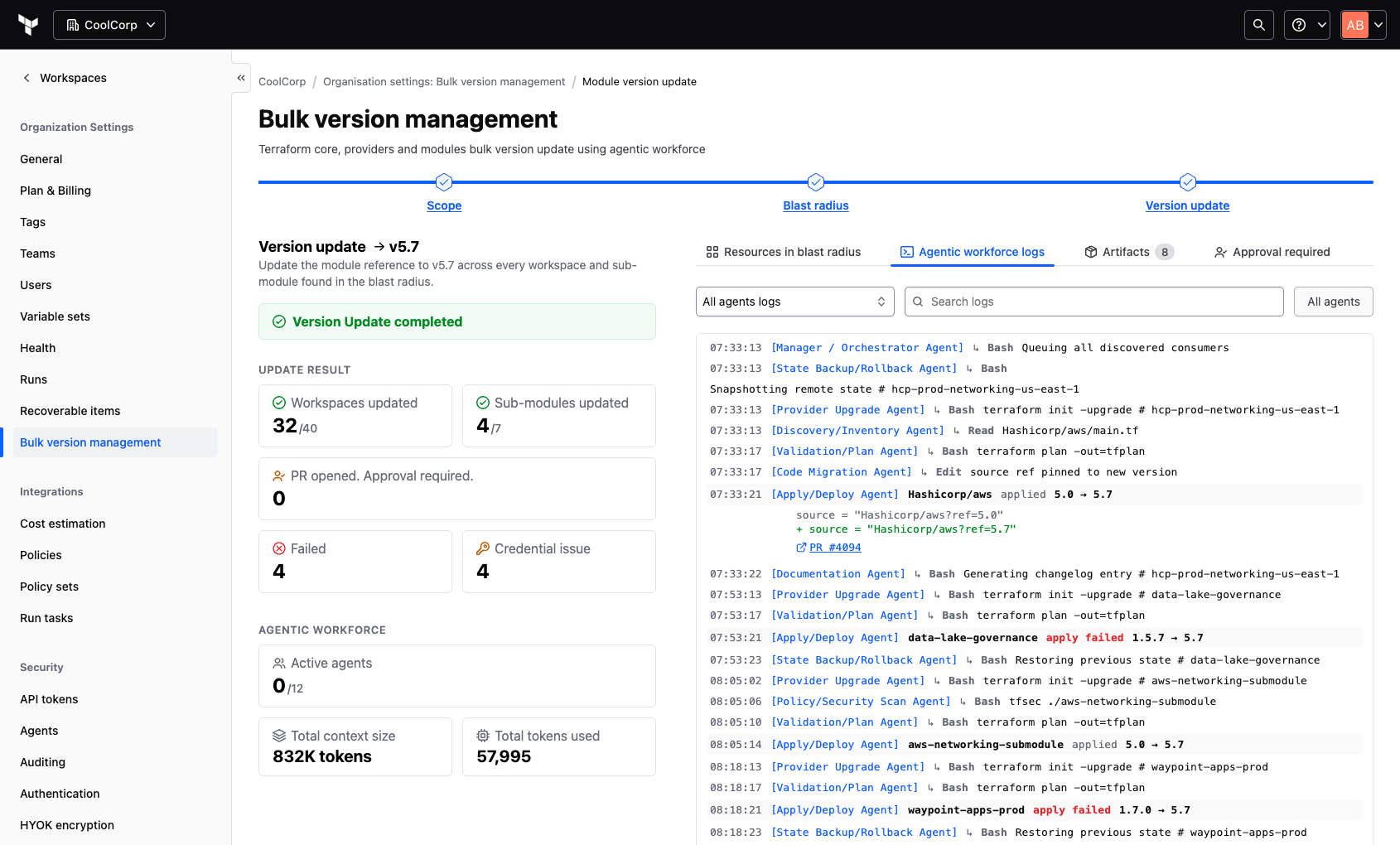Open the Artifacts tab

click(1129, 252)
